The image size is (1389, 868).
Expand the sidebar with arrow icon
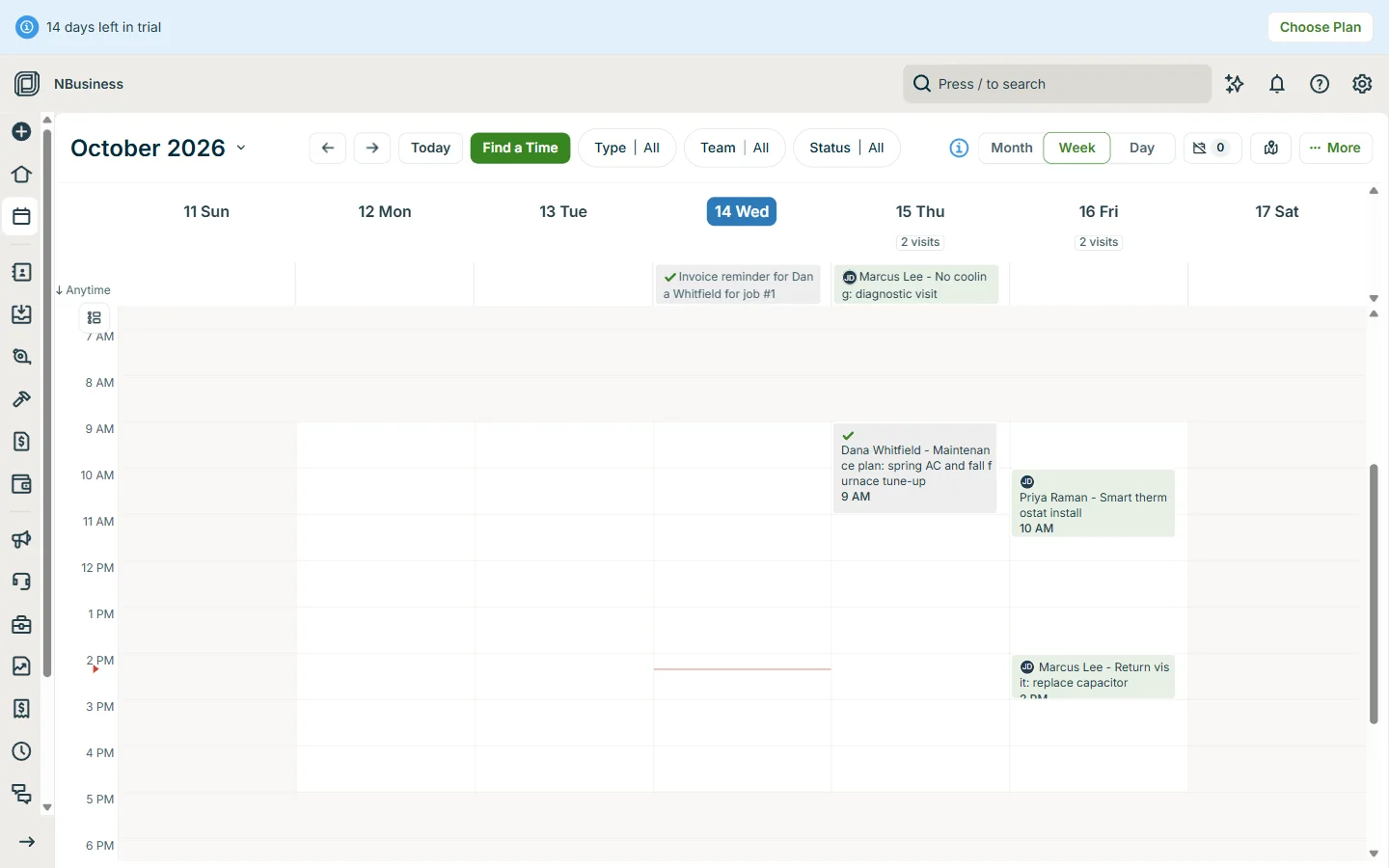pos(27,842)
